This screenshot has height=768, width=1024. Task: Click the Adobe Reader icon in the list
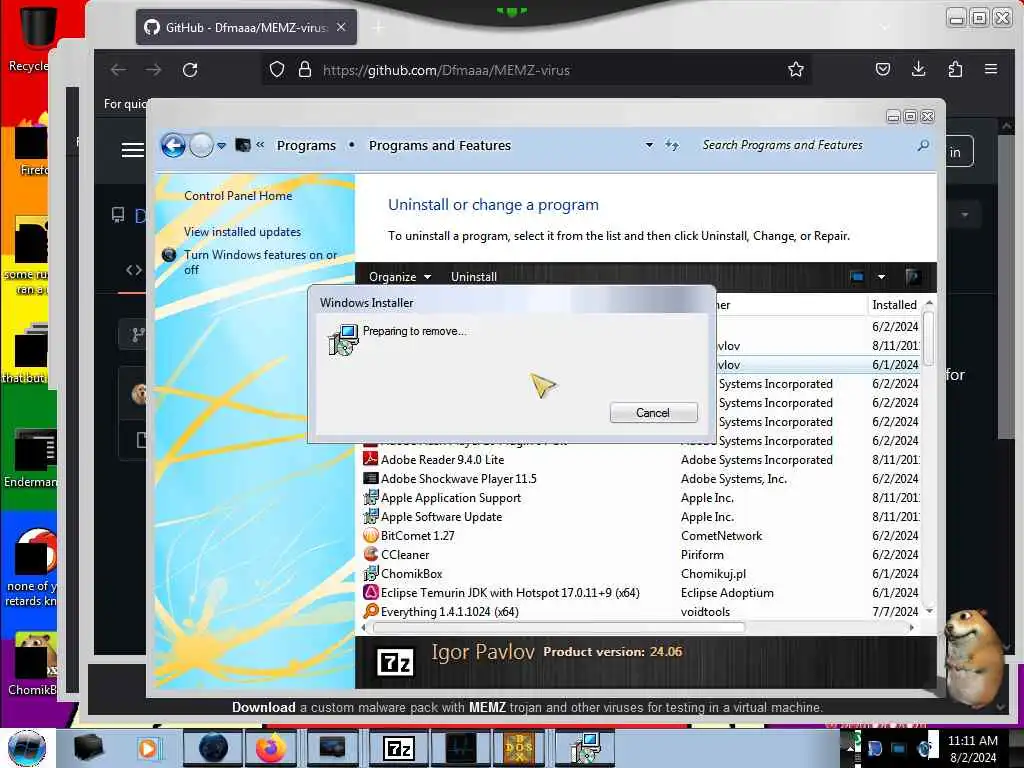click(x=370, y=459)
